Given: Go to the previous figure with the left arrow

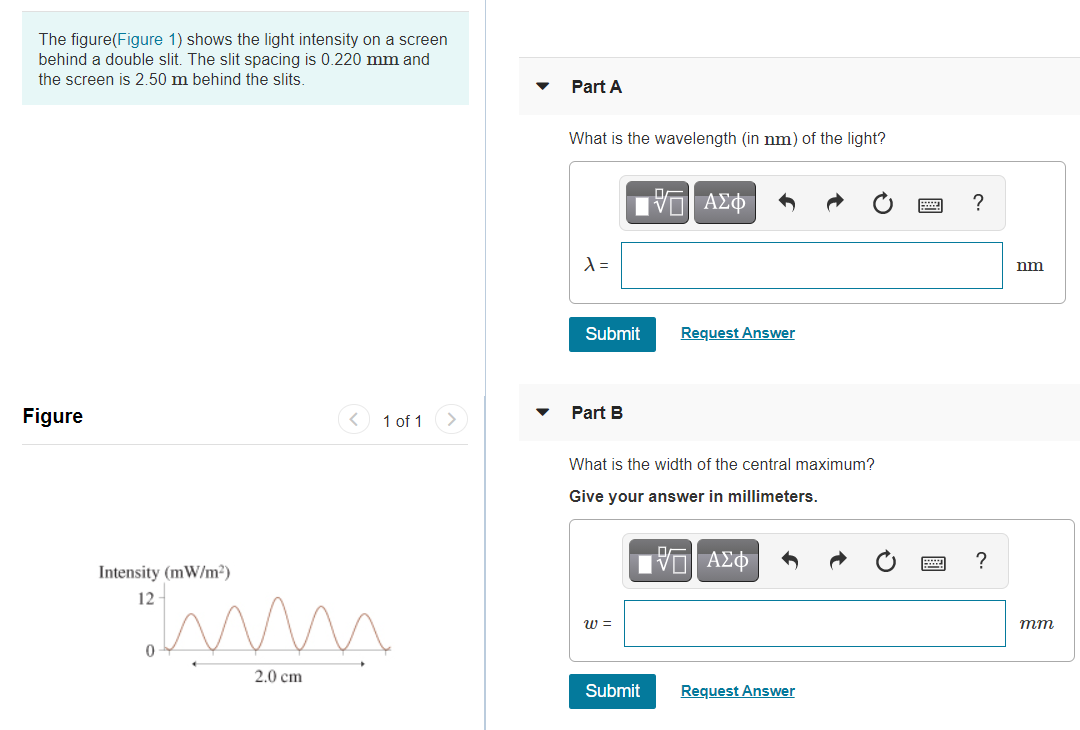Looking at the screenshot, I should [353, 420].
